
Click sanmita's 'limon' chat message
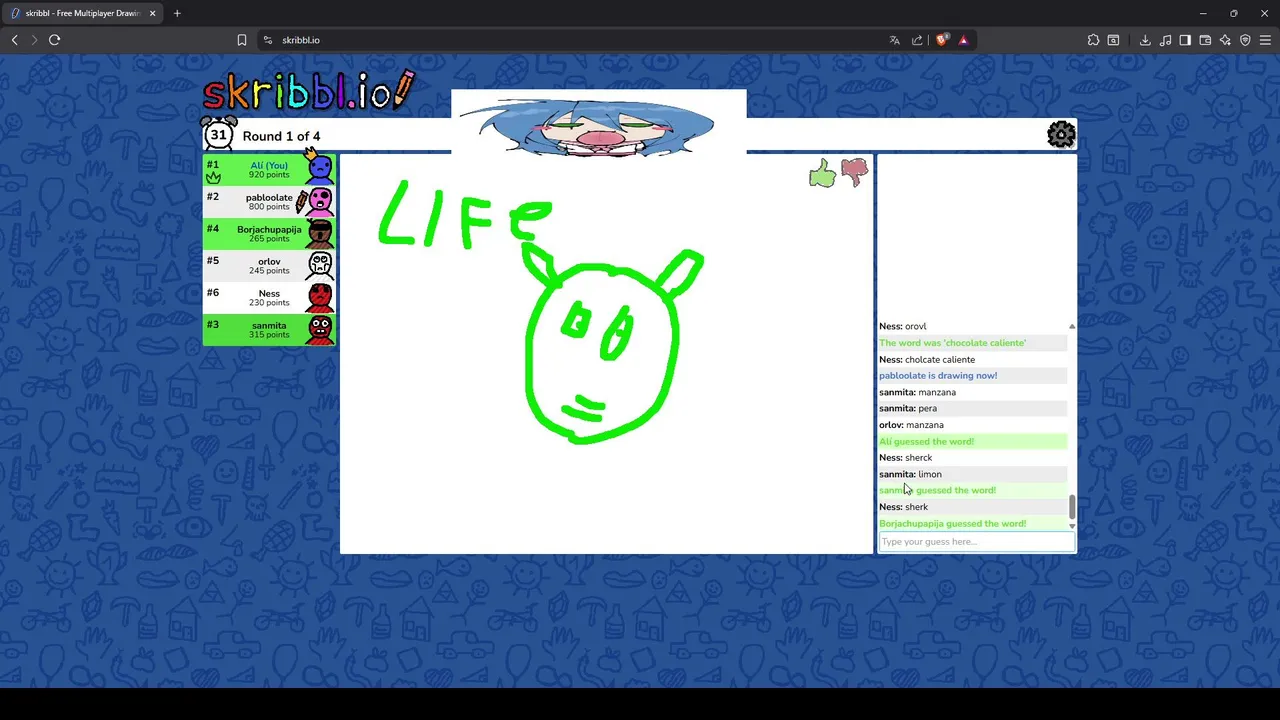pyautogui.click(x=910, y=474)
